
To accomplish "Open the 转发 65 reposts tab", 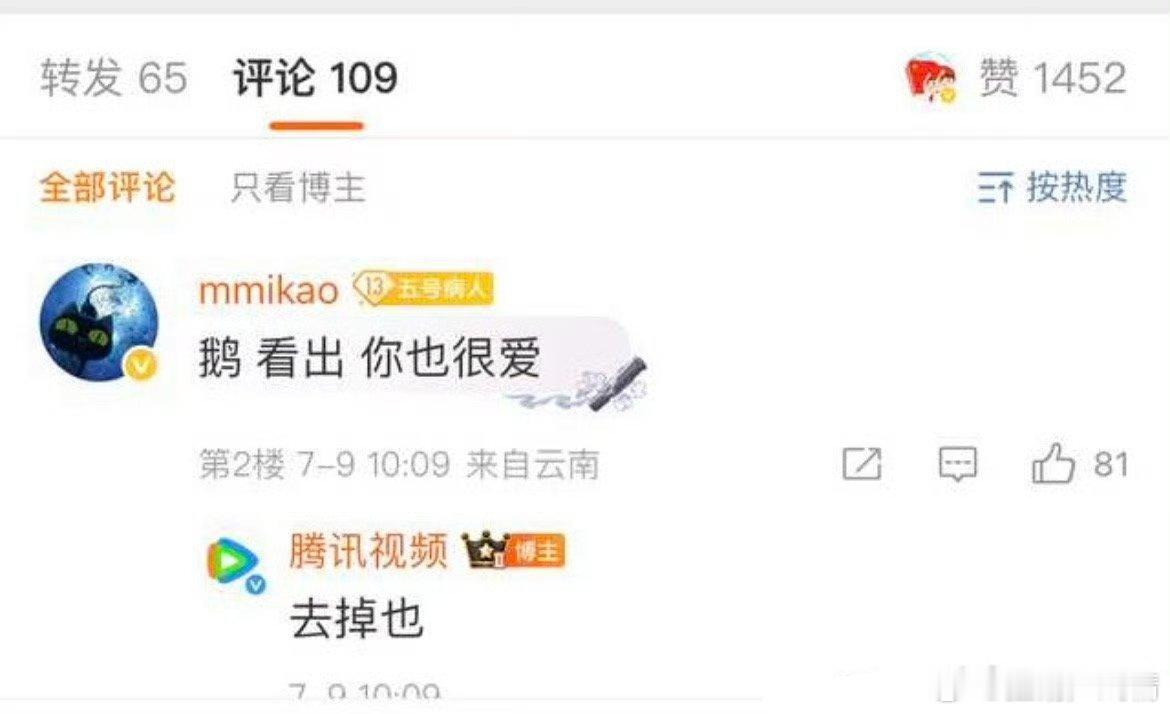I will click(113, 78).
